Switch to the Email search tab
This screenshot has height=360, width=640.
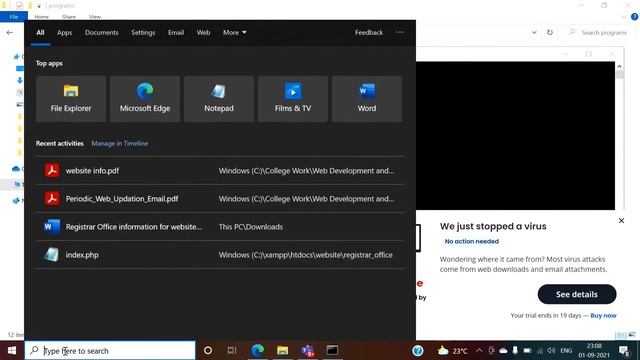tap(176, 32)
